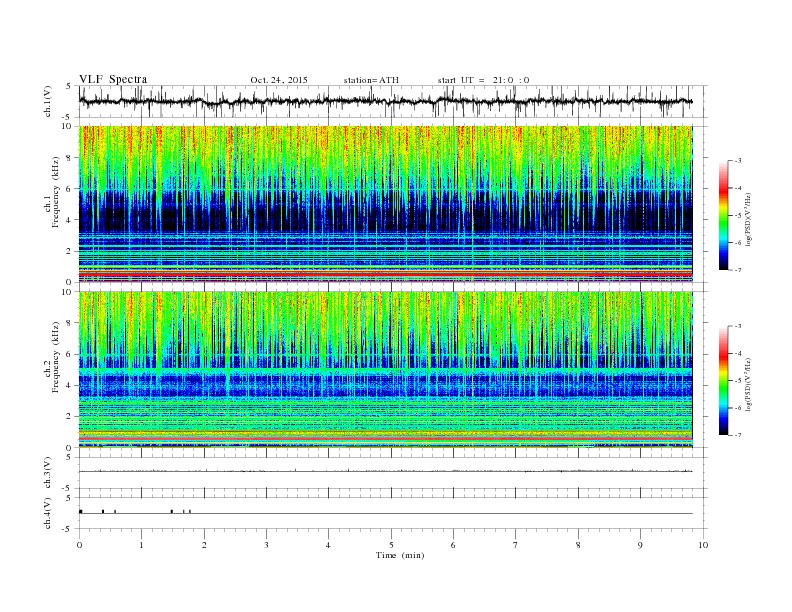Click the ch.1 spectrogram "4" kHz tick label
Image resolution: width=792 pixels, height=612 pixels.
[x=69, y=220]
